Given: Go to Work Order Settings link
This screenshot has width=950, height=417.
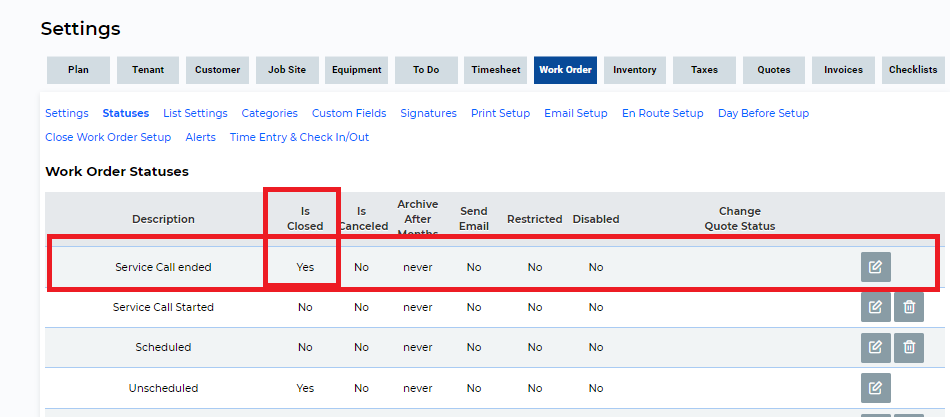Looking at the screenshot, I should (x=67, y=113).
